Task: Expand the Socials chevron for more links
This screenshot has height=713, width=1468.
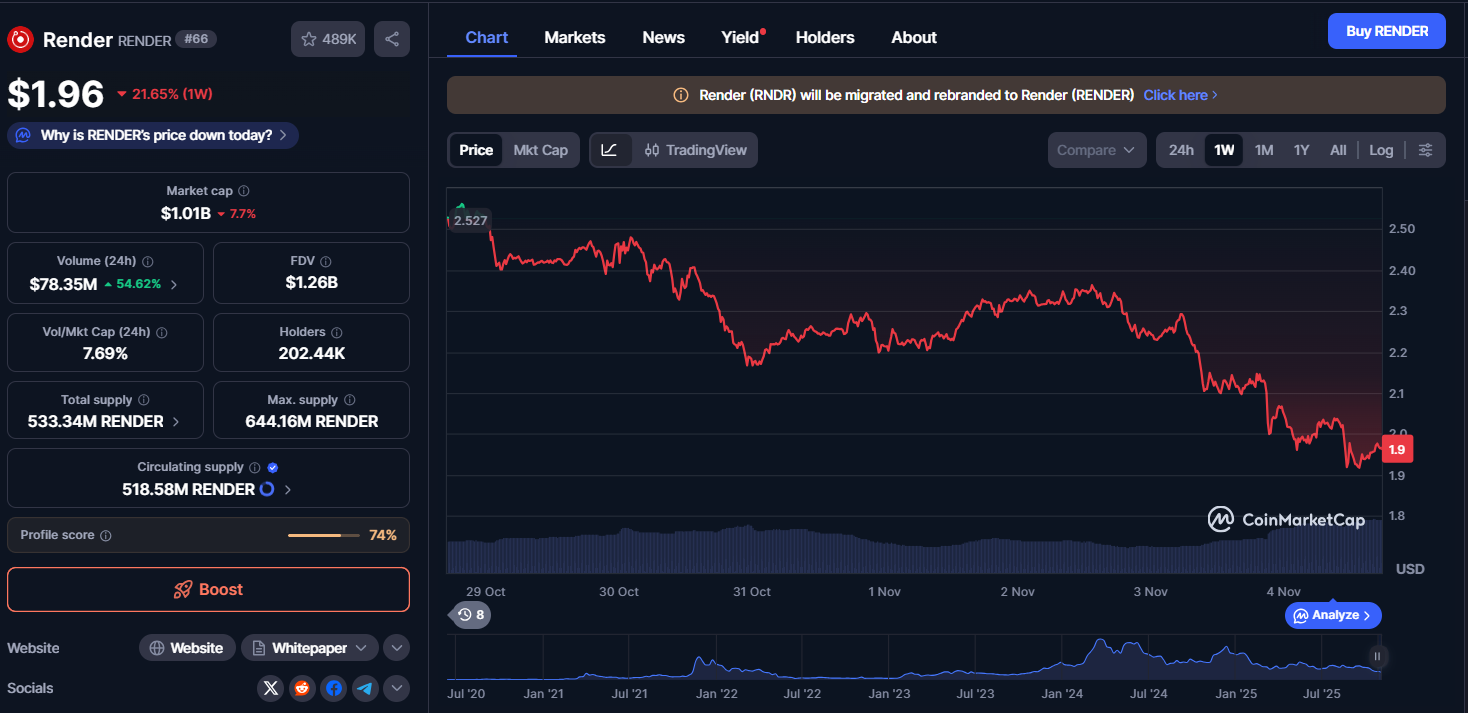Action: pyautogui.click(x=396, y=688)
